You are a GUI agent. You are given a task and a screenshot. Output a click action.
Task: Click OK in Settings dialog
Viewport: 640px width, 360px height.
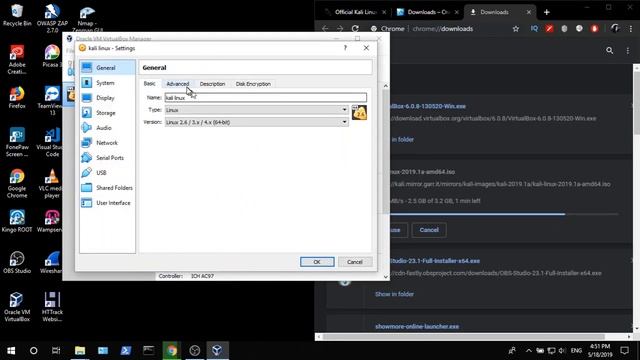[x=317, y=262]
